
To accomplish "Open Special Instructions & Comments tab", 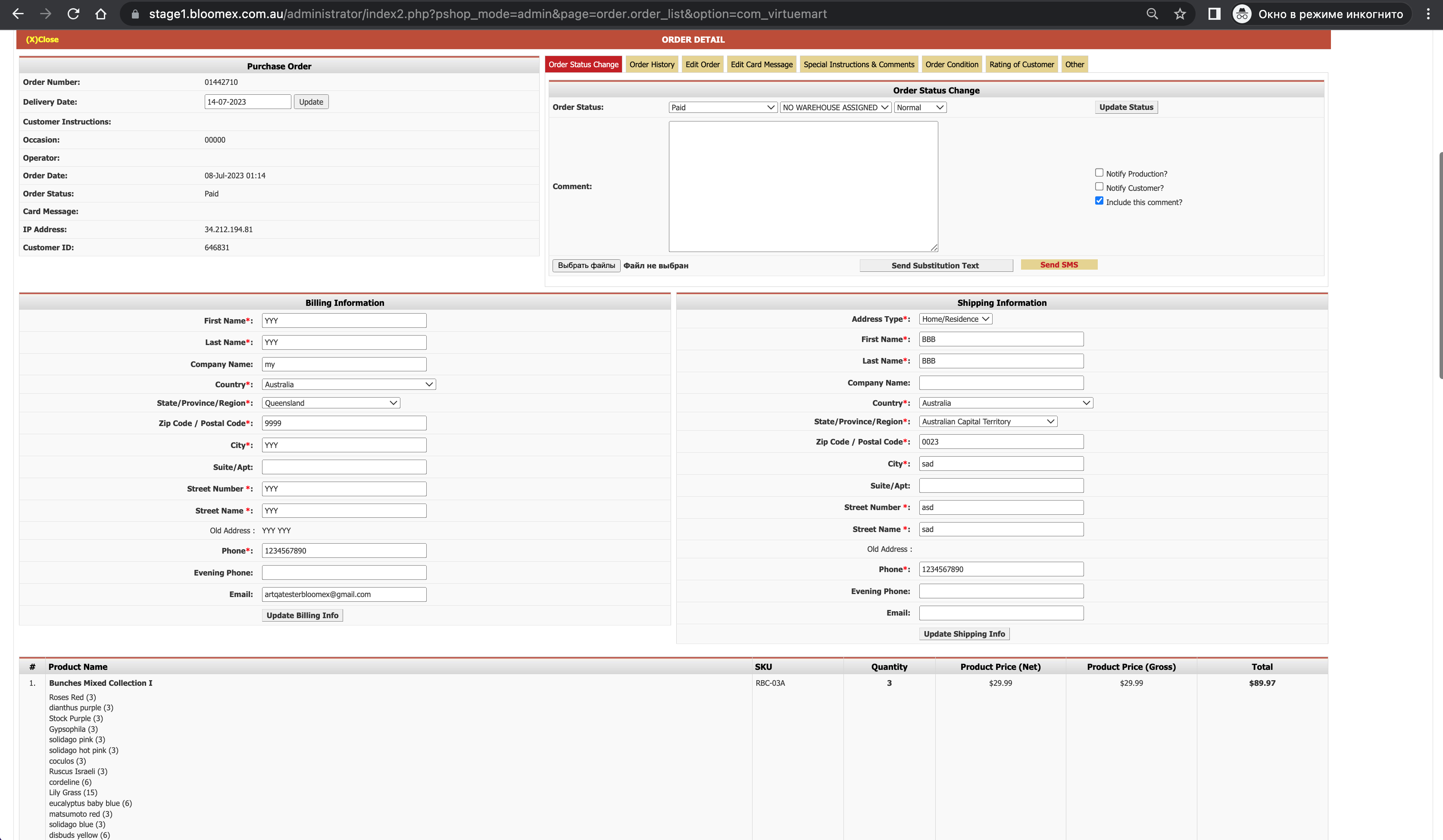I will 859,64.
